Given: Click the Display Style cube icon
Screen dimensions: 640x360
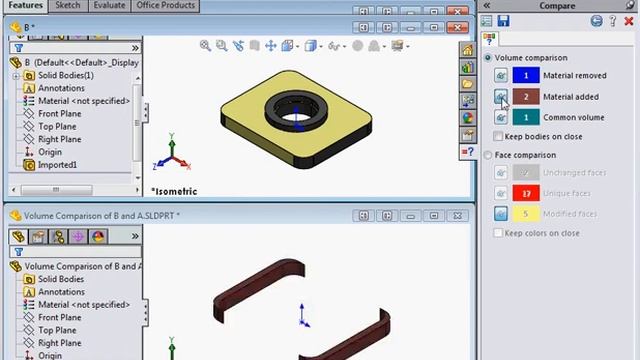Looking at the screenshot, I should click(311, 46).
